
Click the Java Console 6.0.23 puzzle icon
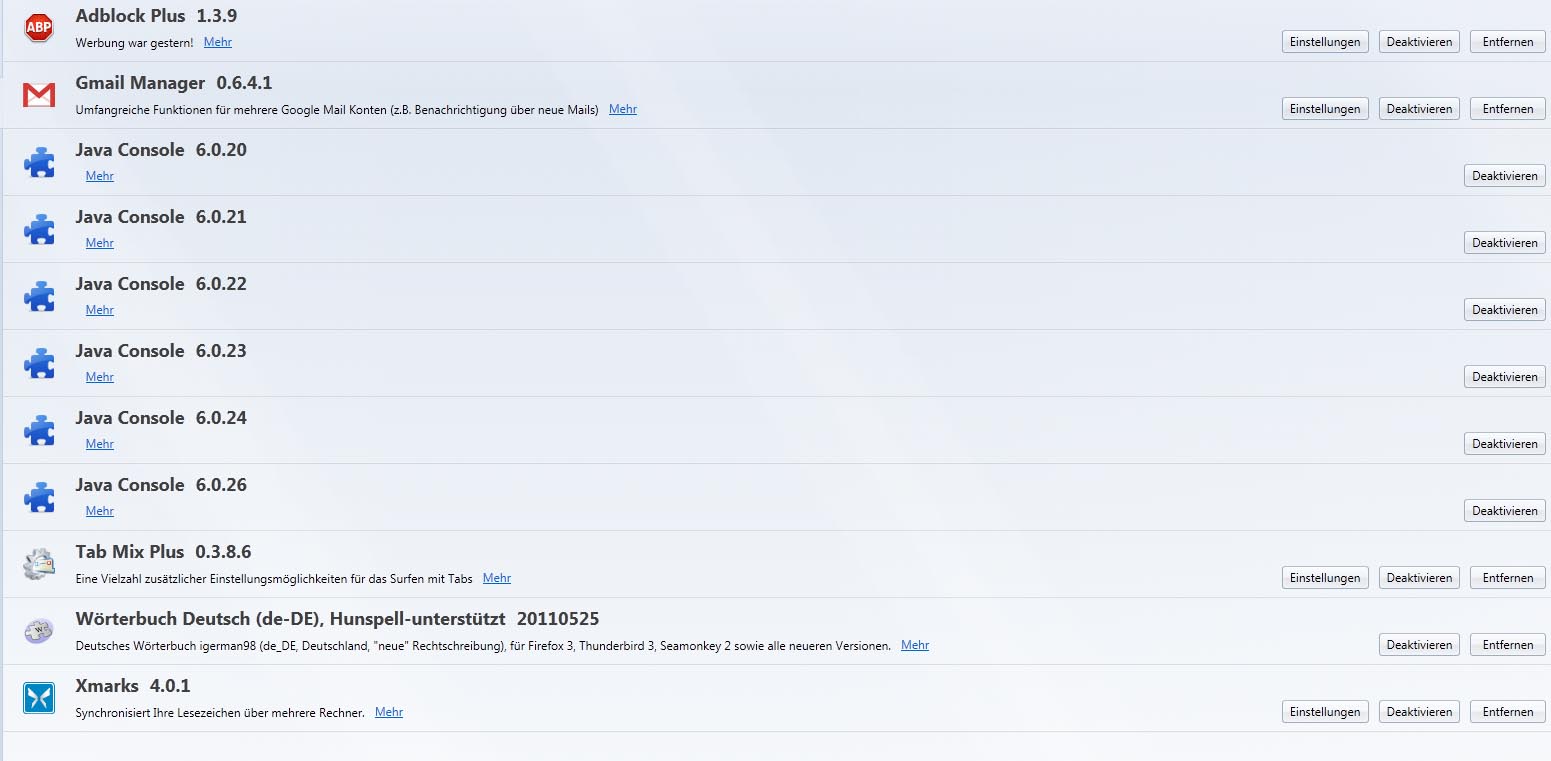pyautogui.click(x=39, y=363)
